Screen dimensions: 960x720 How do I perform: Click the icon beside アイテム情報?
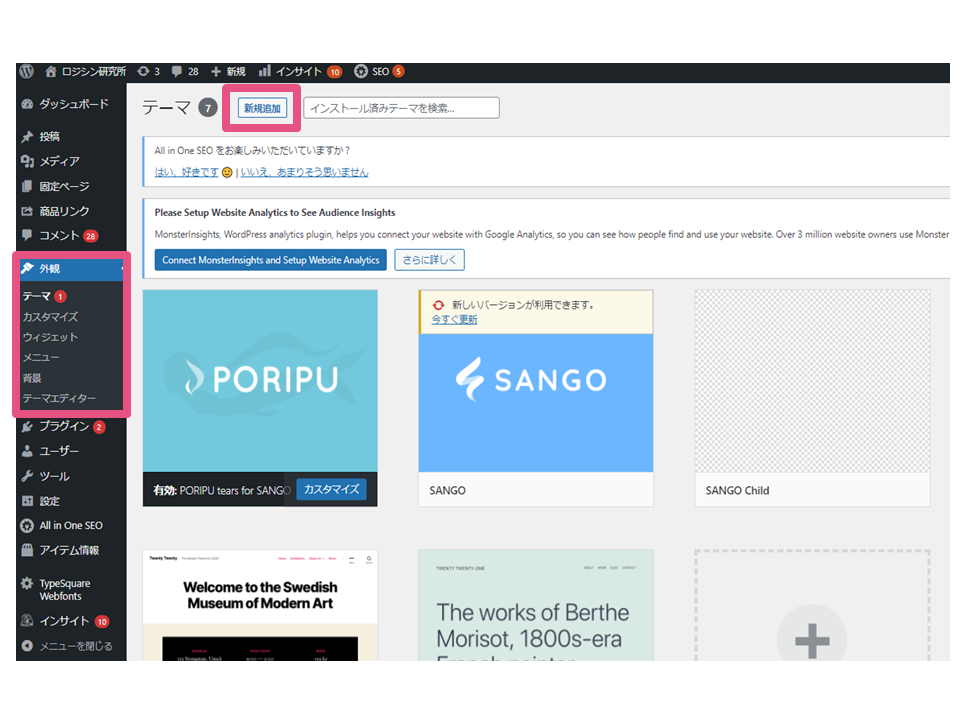(27, 550)
